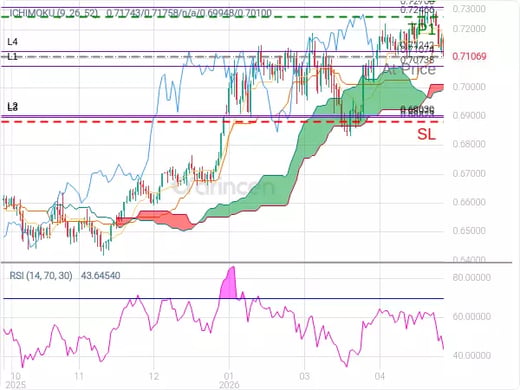520x390 pixels.
Task: Click the 0.73000 price axis value
Action: 469,9
